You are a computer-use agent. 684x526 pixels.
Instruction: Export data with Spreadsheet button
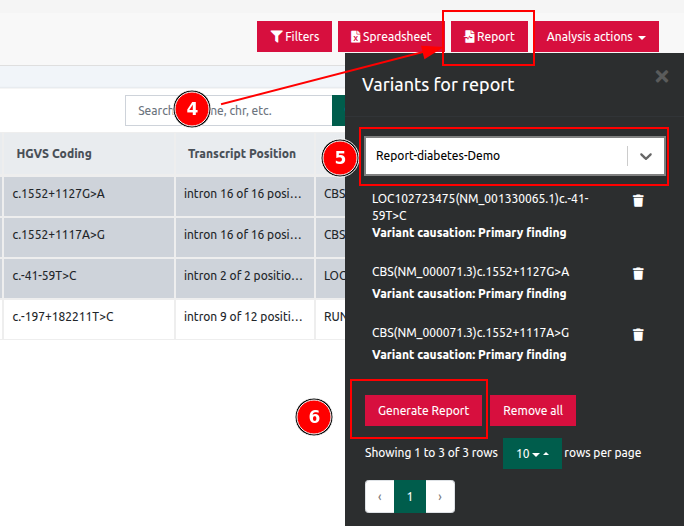tap(390, 37)
